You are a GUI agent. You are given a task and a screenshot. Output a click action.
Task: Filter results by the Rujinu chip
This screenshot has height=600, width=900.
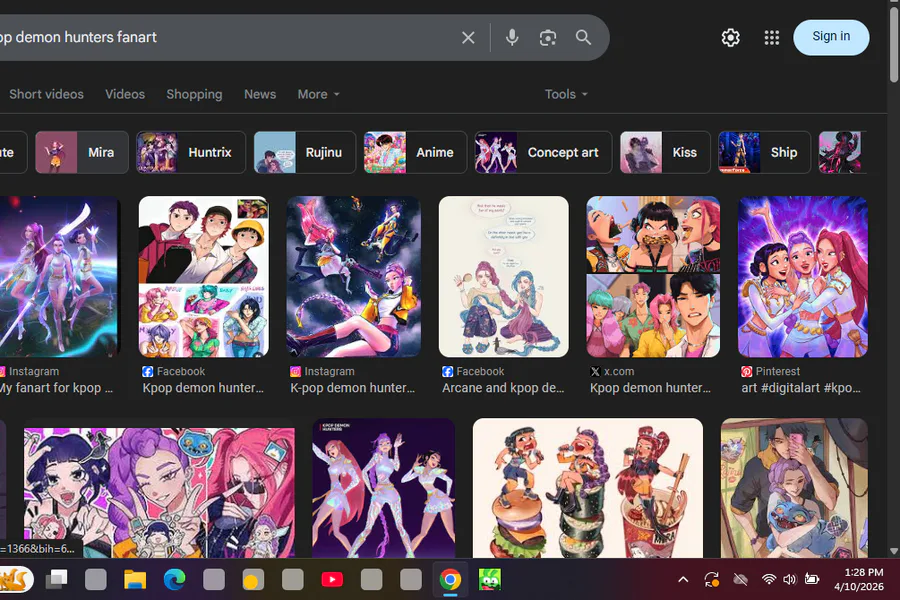pos(305,152)
